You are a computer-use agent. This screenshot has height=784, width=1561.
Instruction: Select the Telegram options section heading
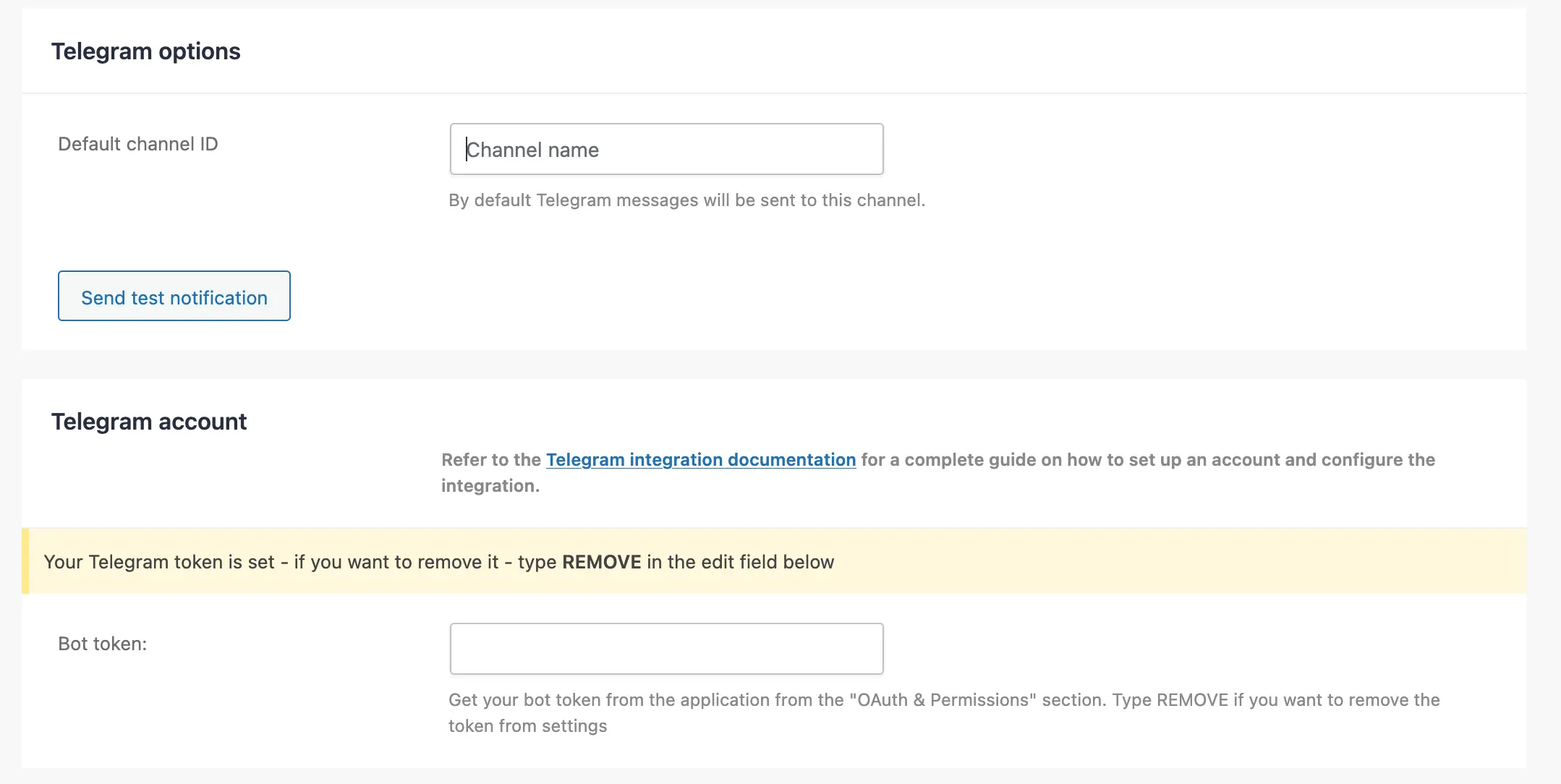point(145,51)
